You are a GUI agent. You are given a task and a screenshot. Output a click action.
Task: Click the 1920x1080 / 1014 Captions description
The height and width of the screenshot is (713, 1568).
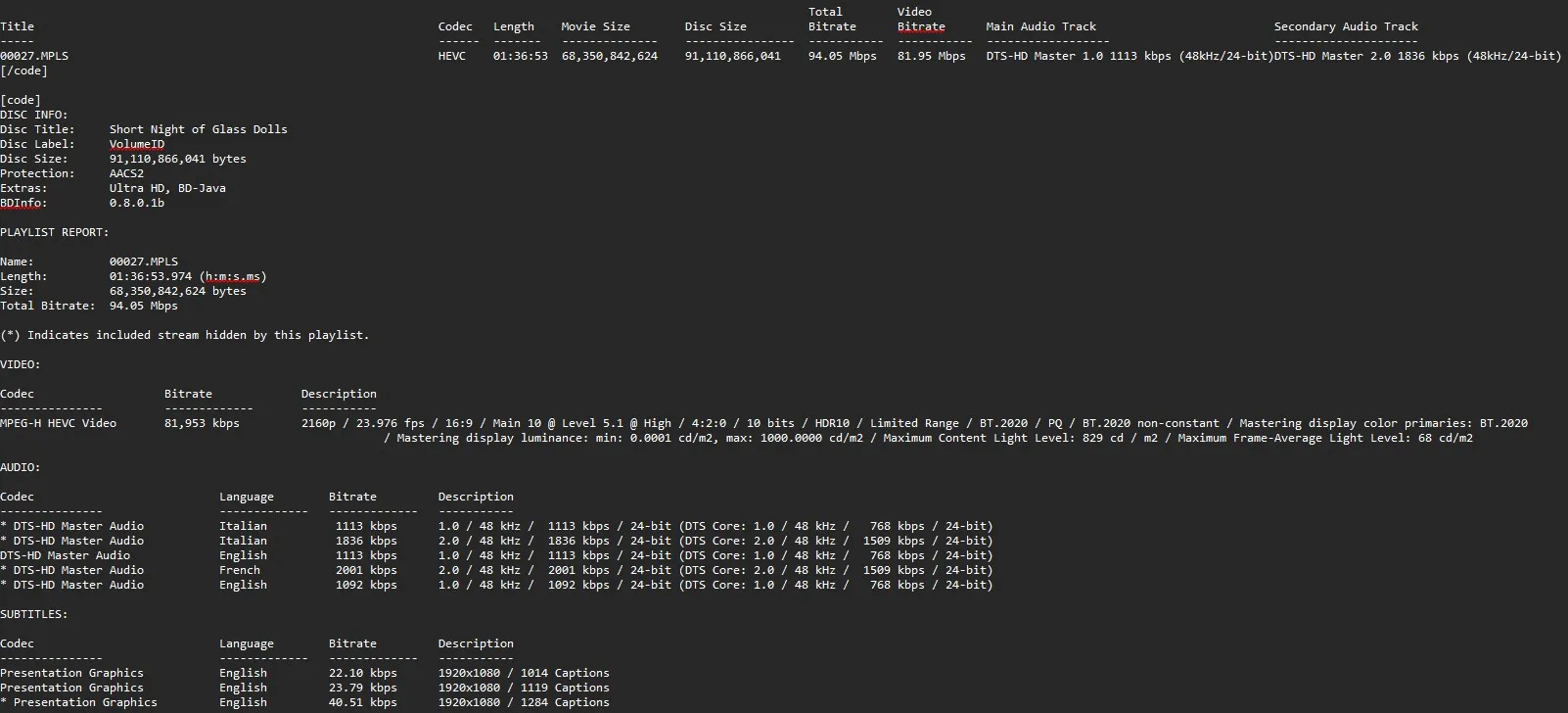tap(523, 673)
